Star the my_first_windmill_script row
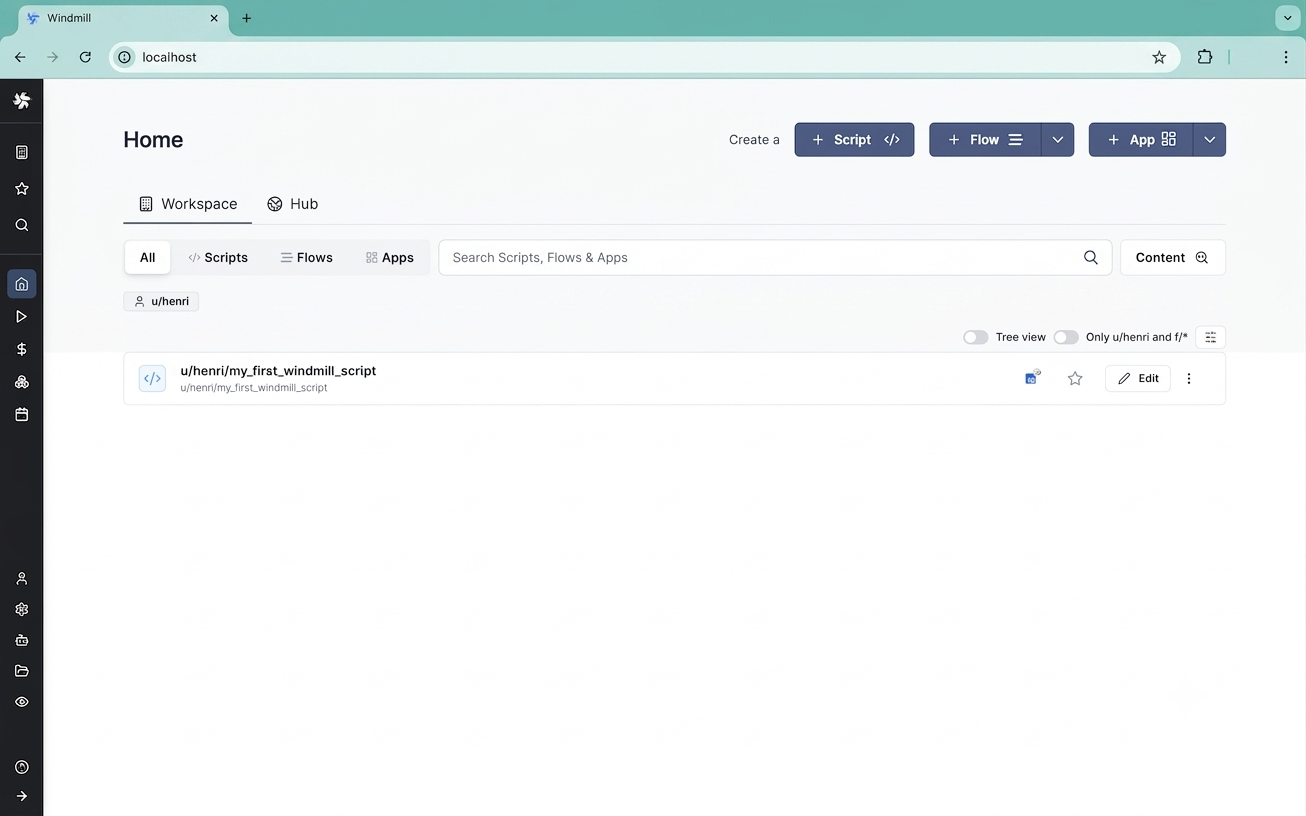This screenshot has width=1306, height=816. (1075, 378)
